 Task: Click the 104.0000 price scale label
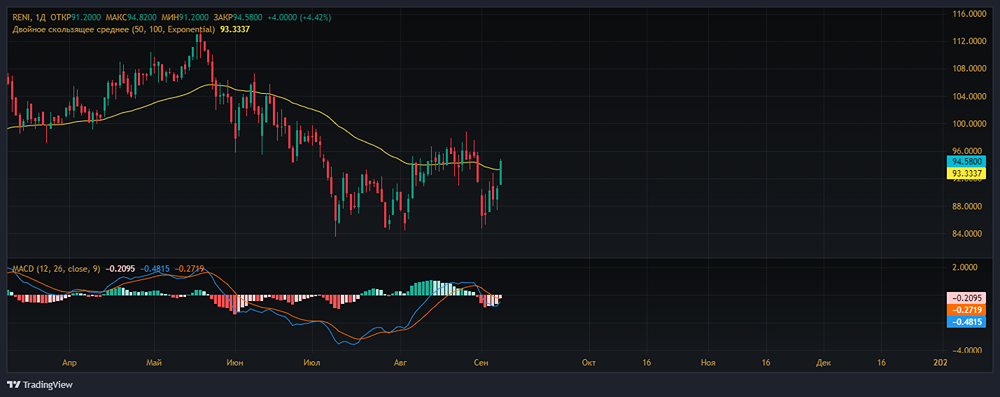(x=969, y=96)
